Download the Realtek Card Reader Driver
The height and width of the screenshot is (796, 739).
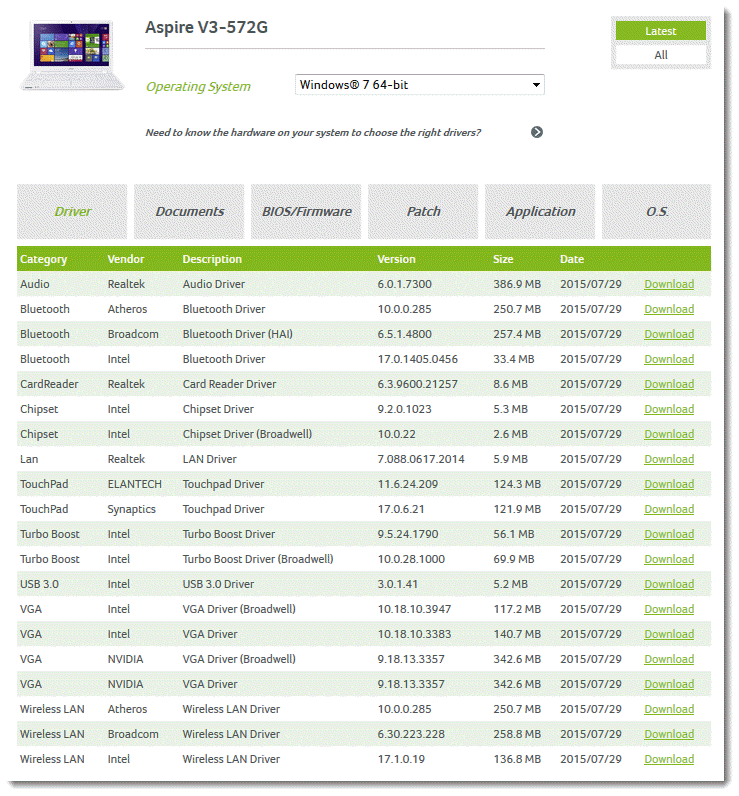coord(669,384)
